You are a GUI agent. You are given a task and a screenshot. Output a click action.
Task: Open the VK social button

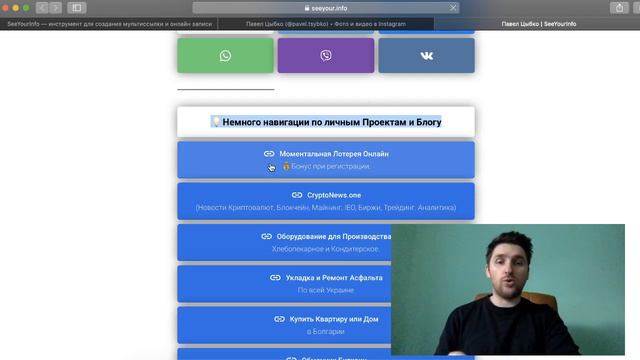click(x=427, y=56)
